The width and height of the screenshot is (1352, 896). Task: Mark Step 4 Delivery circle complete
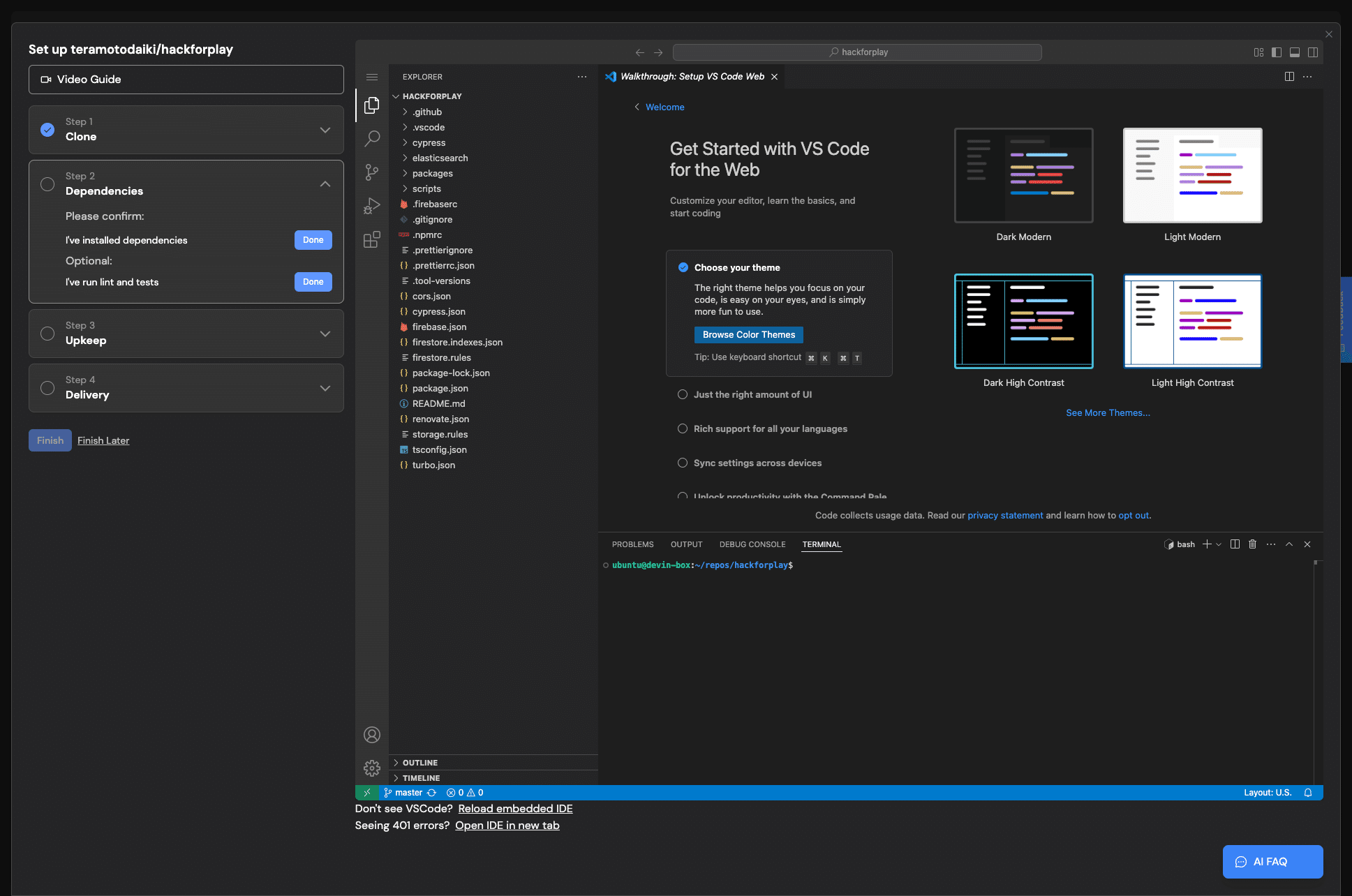click(47, 388)
